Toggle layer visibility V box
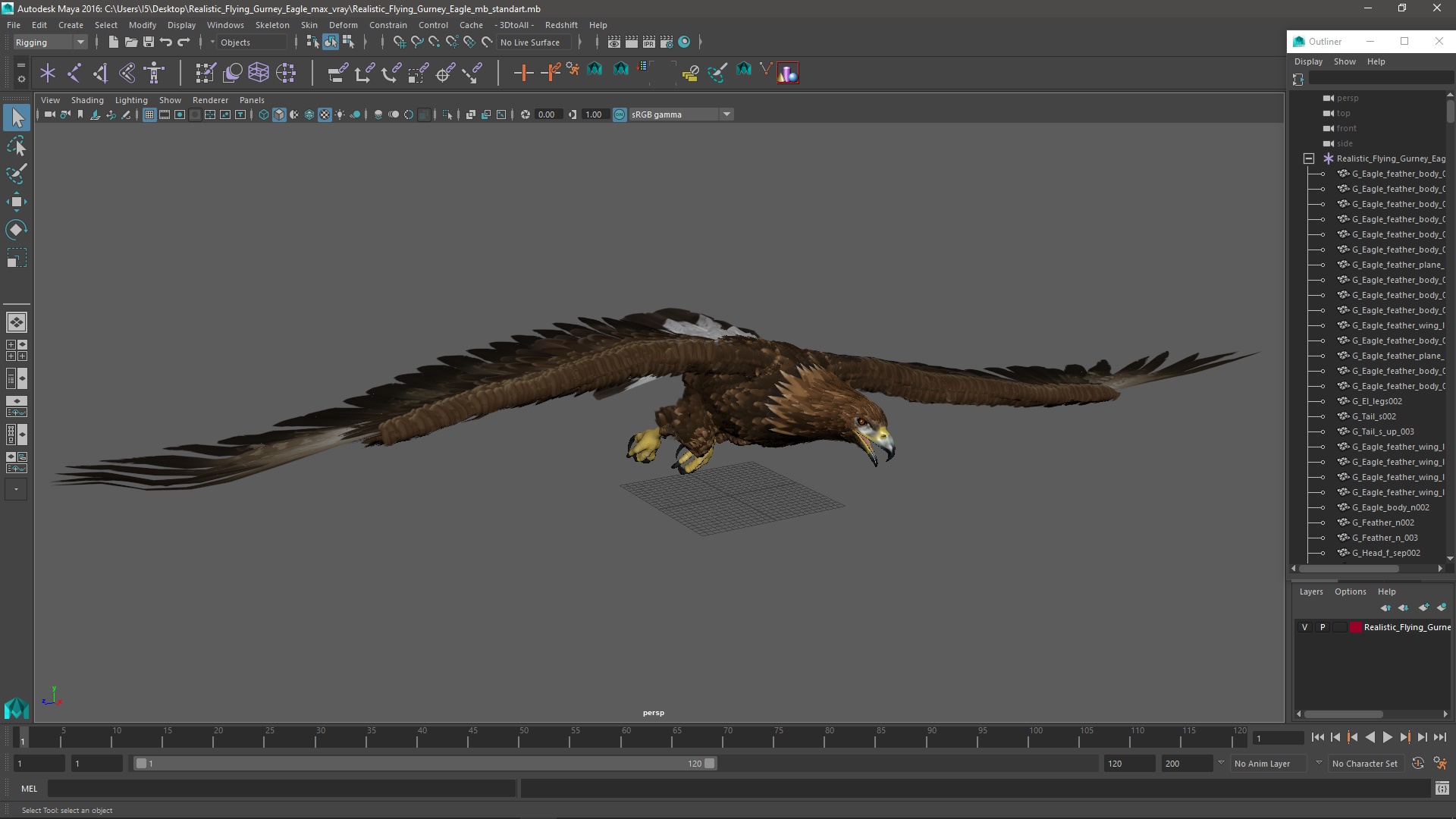The width and height of the screenshot is (1456, 819). tap(1304, 627)
